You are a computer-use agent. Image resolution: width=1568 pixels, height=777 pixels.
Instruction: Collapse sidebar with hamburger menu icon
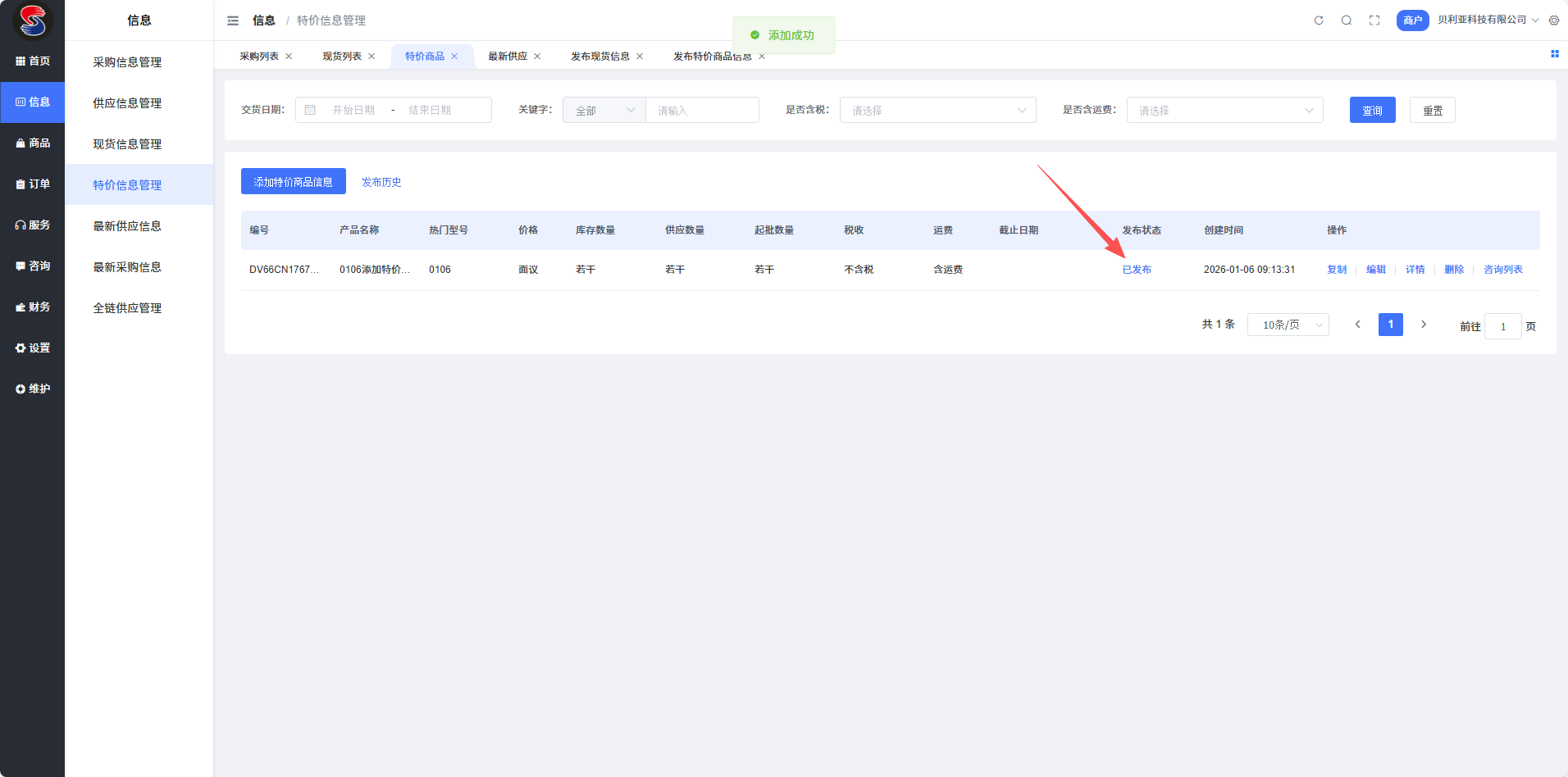pyautogui.click(x=233, y=20)
